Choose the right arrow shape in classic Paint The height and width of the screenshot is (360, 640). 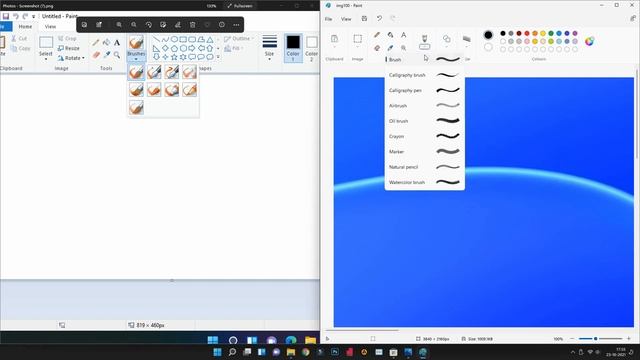(x=192, y=48)
